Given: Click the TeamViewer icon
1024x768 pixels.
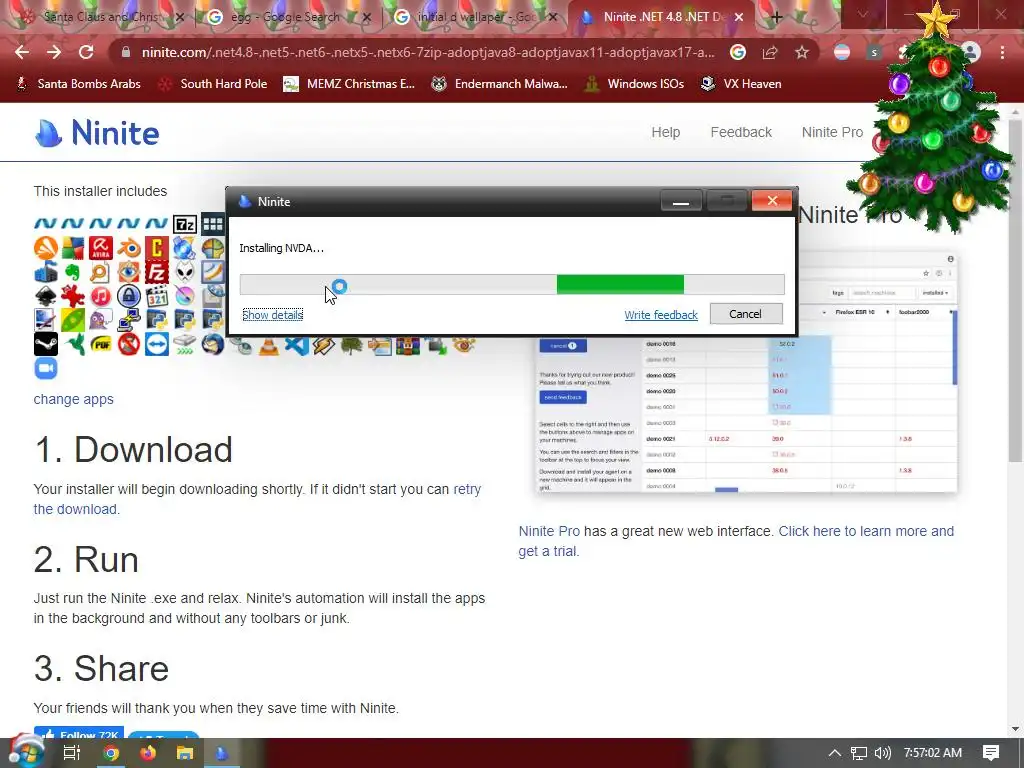Looking at the screenshot, I should pyautogui.click(x=157, y=344).
